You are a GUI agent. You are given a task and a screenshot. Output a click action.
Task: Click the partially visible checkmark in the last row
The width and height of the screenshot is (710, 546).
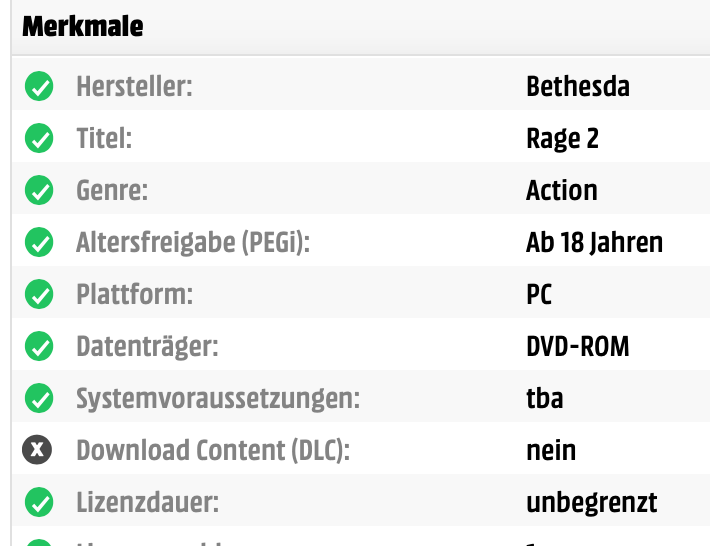pos(39,542)
